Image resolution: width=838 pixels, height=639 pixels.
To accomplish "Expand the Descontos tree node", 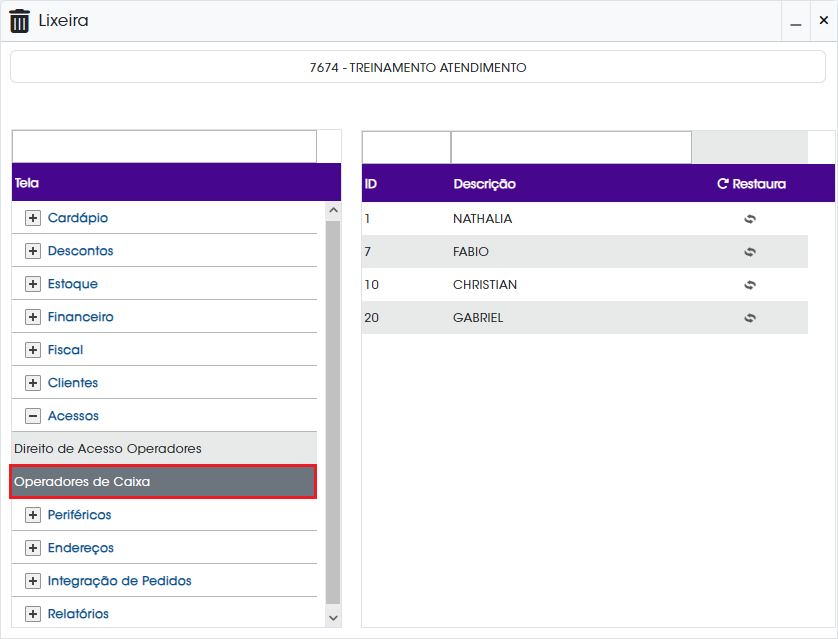I will 33,251.
